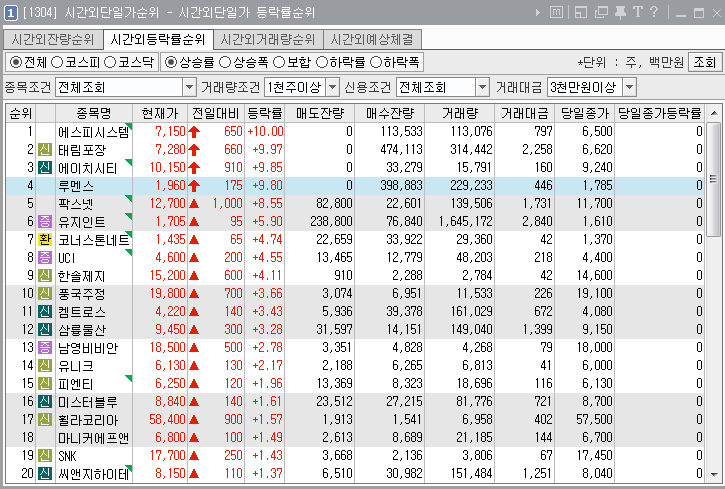Open help with the question mark icon
The width and height of the screenshot is (725, 489).
(654, 12)
